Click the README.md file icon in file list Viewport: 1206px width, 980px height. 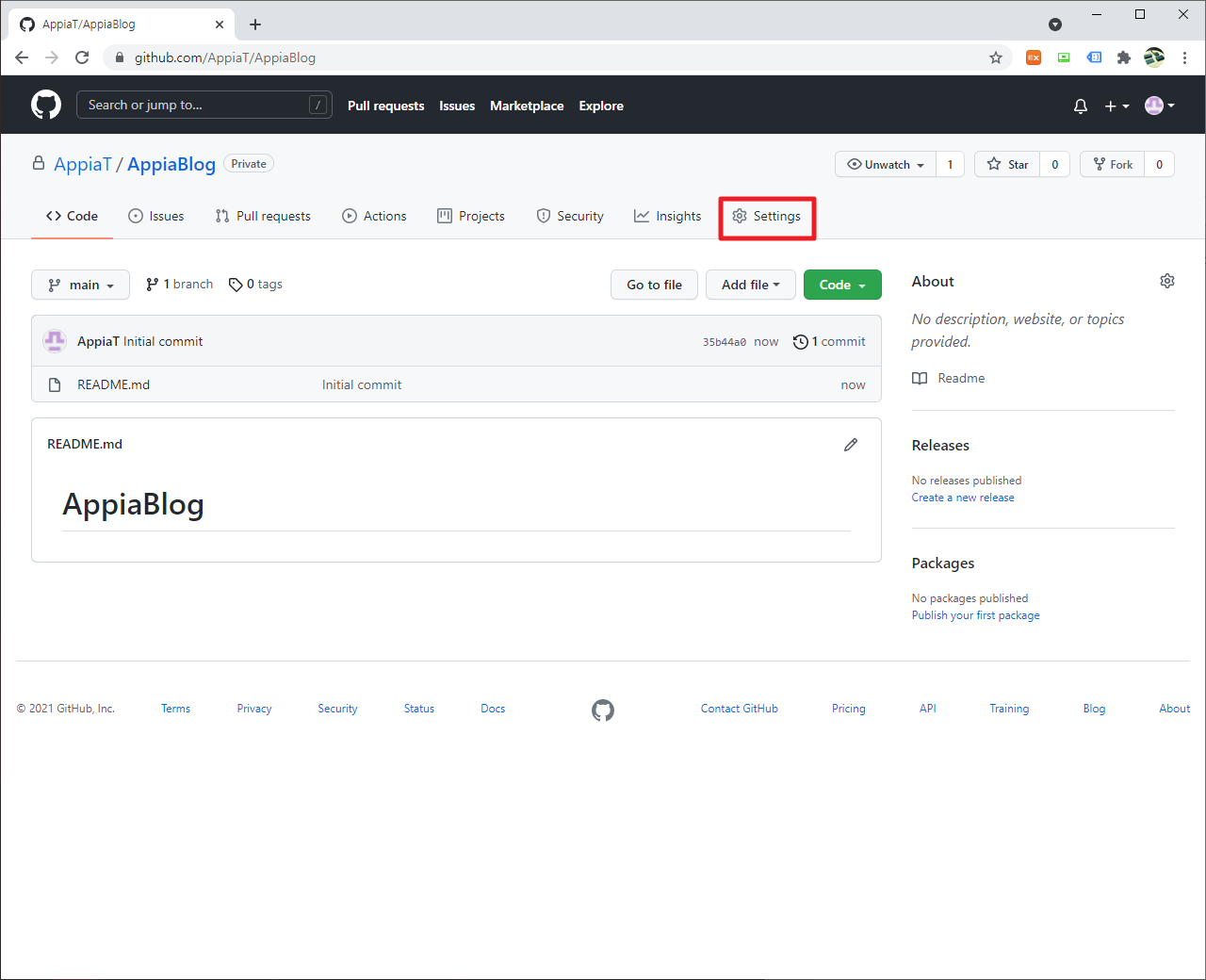pyautogui.click(x=55, y=384)
